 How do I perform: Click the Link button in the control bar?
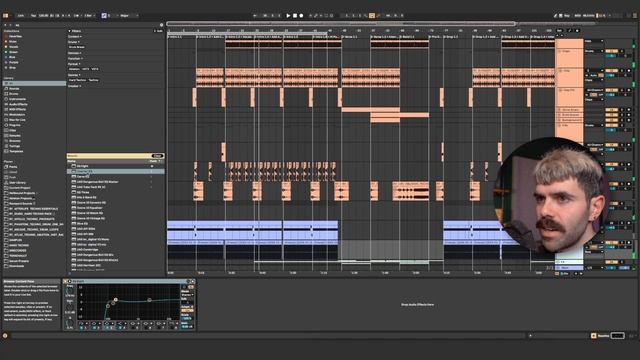[20, 16]
